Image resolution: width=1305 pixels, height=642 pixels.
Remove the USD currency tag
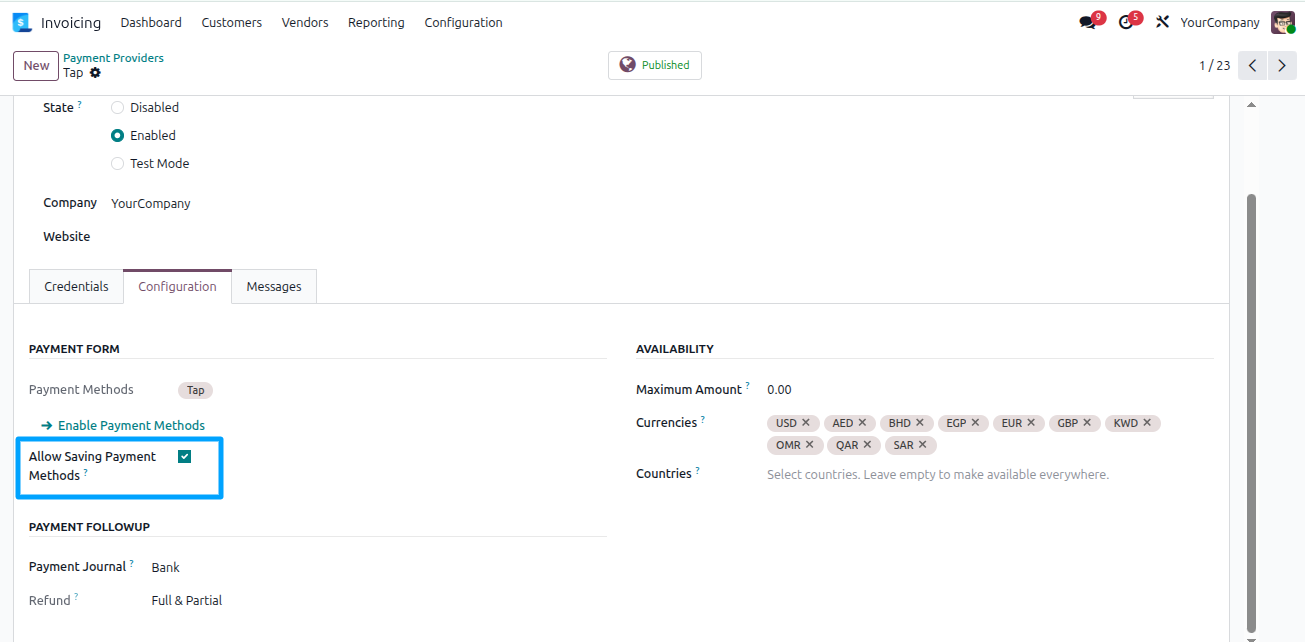point(808,422)
